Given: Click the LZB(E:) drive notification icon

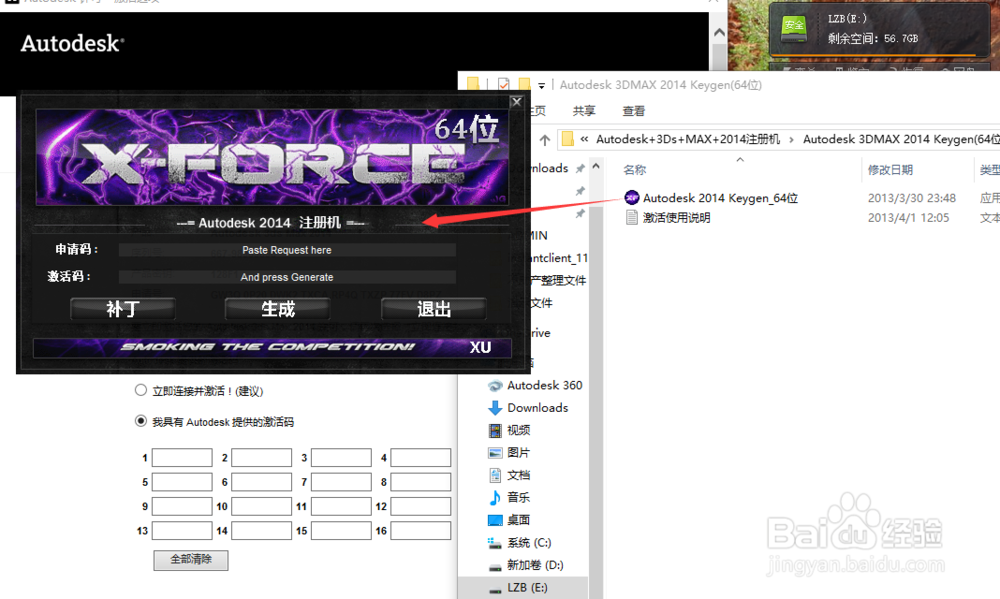Looking at the screenshot, I should click(794, 29).
